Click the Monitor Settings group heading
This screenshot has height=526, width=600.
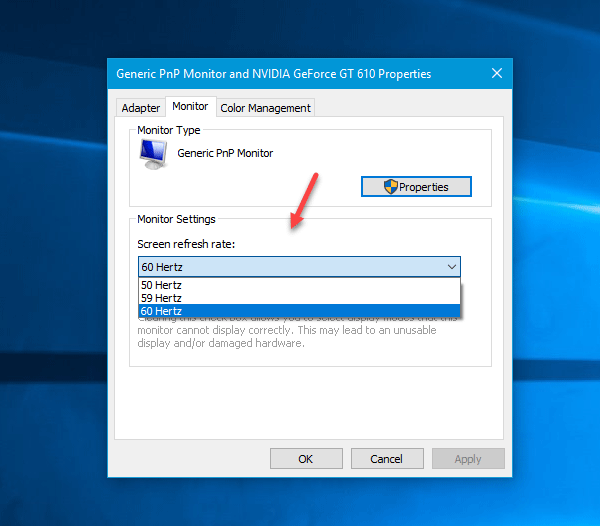(175, 219)
